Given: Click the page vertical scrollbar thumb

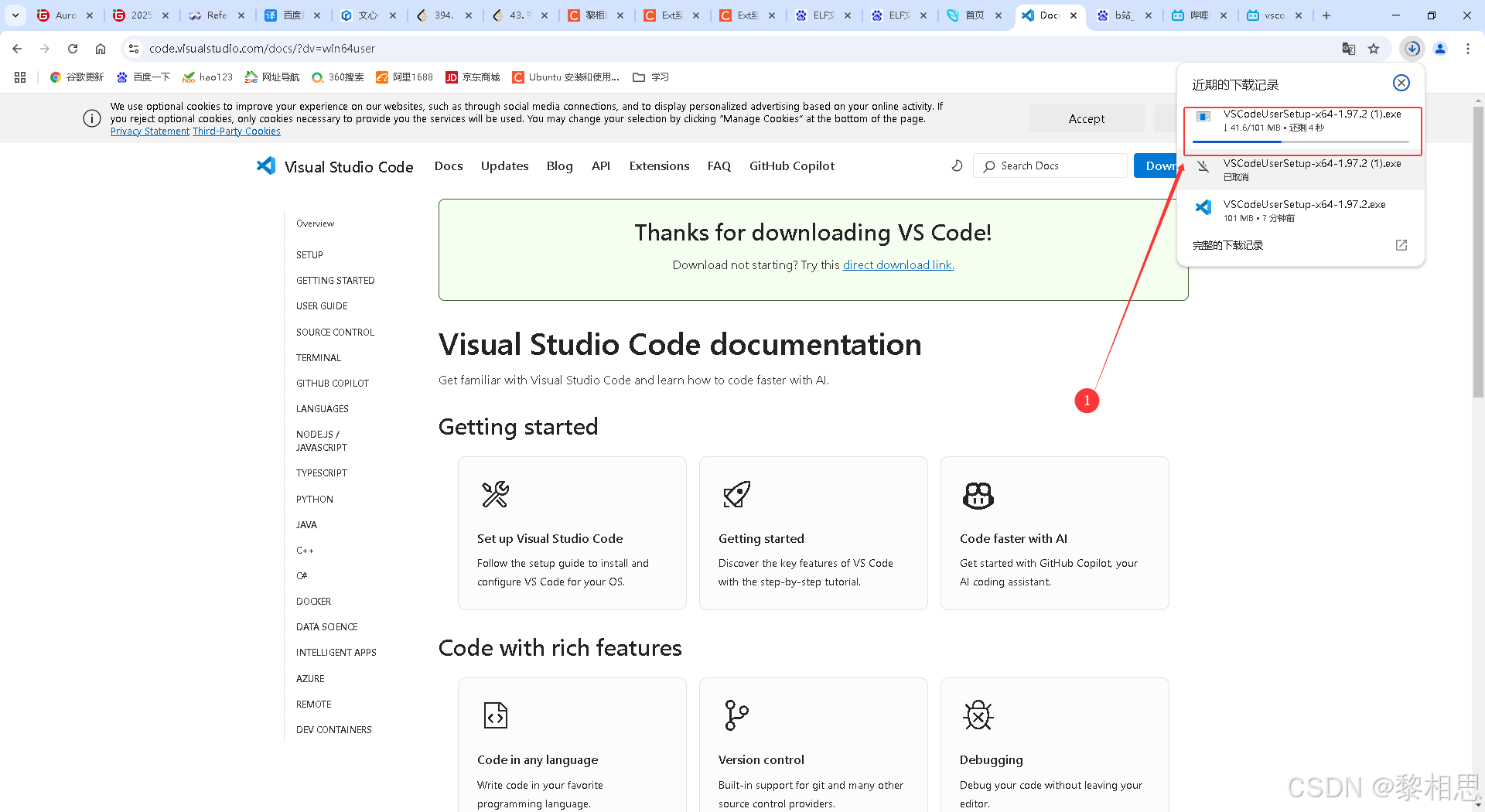Looking at the screenshot, I should [1478, 251].
